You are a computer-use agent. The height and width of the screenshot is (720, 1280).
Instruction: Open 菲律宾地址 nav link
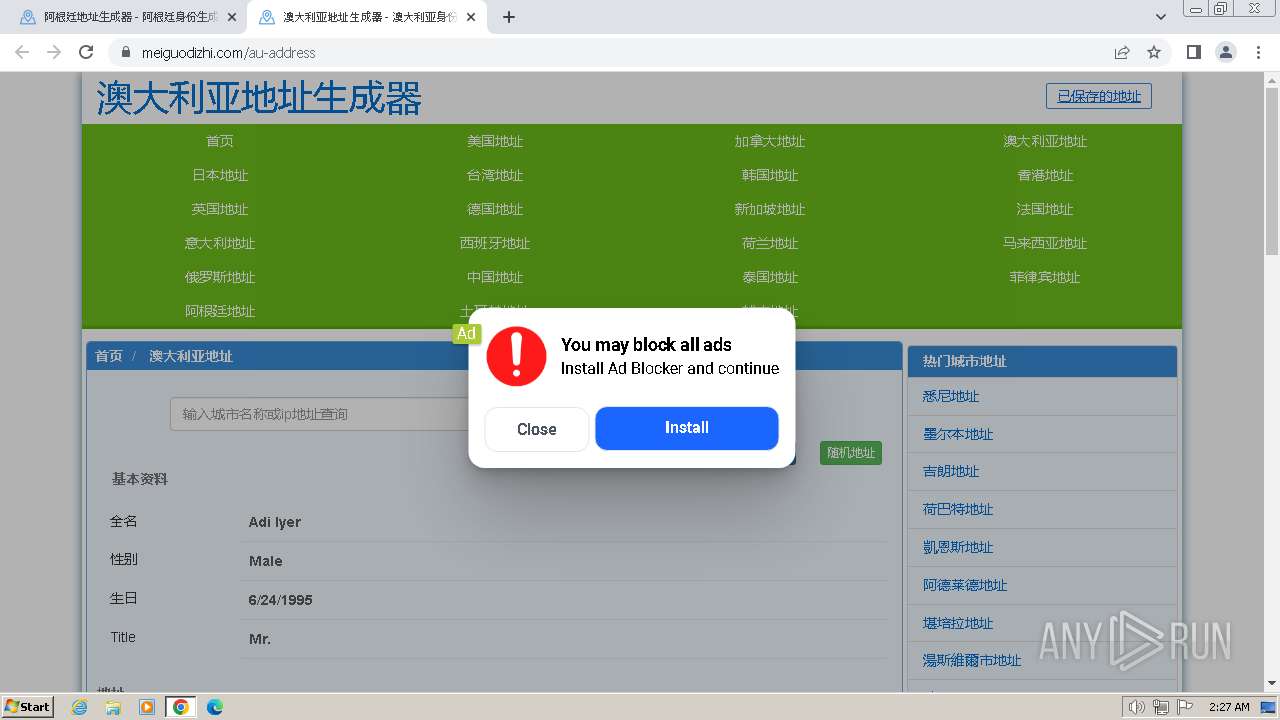1045,277
